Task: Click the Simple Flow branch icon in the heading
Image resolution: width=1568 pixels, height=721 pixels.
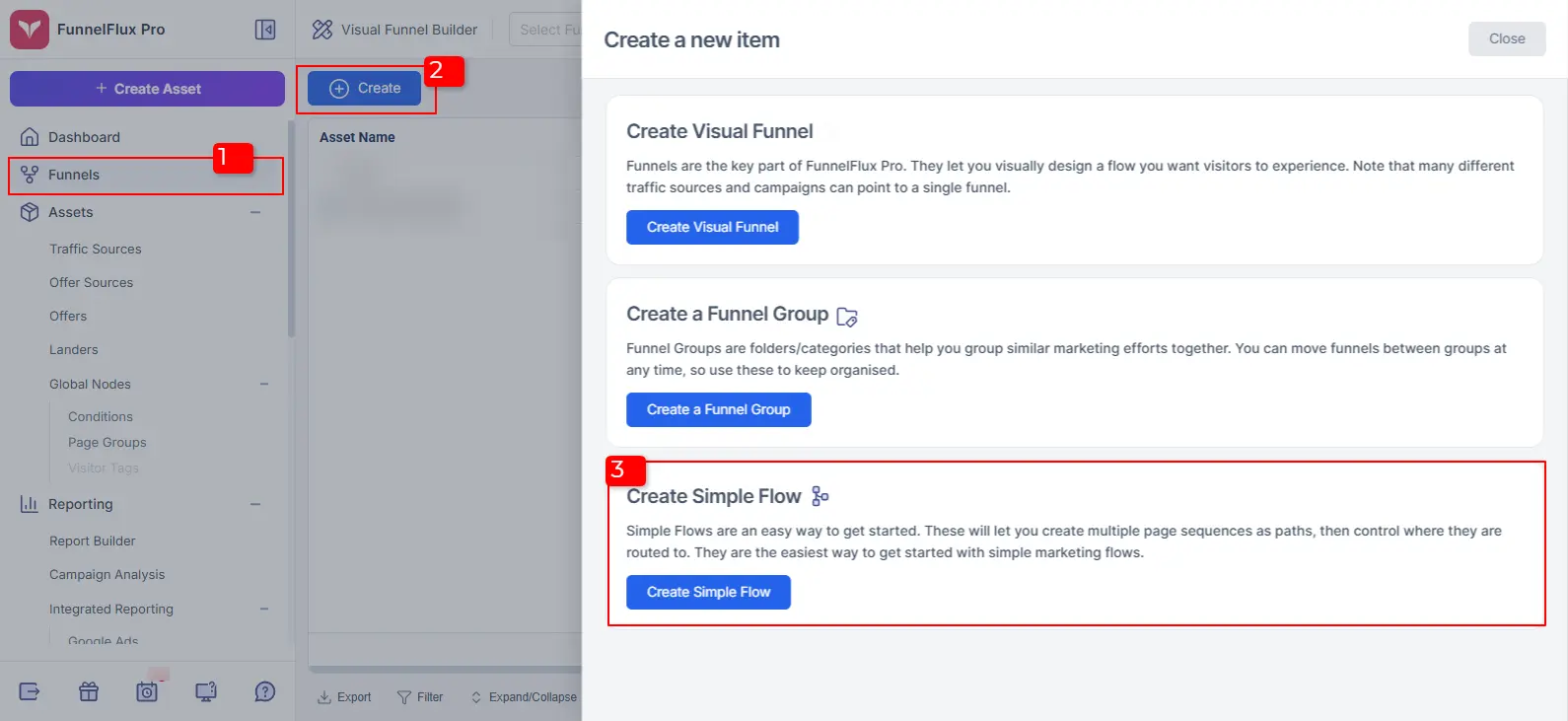Action: [820, 496]
